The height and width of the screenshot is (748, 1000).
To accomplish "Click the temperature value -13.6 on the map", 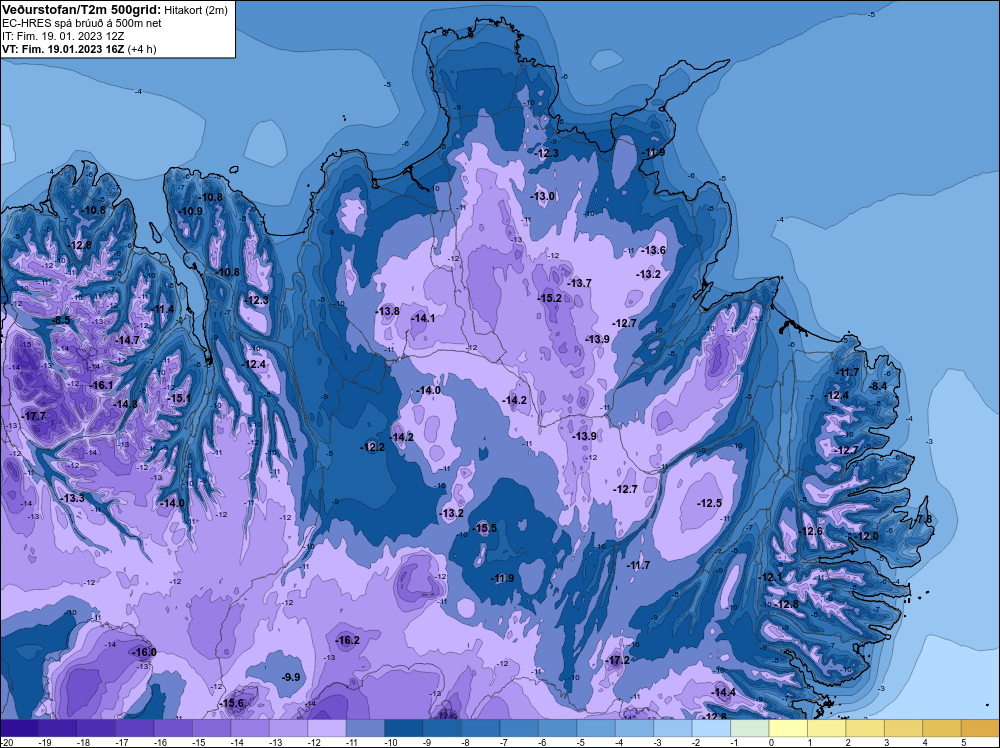I will coord(654,250).
